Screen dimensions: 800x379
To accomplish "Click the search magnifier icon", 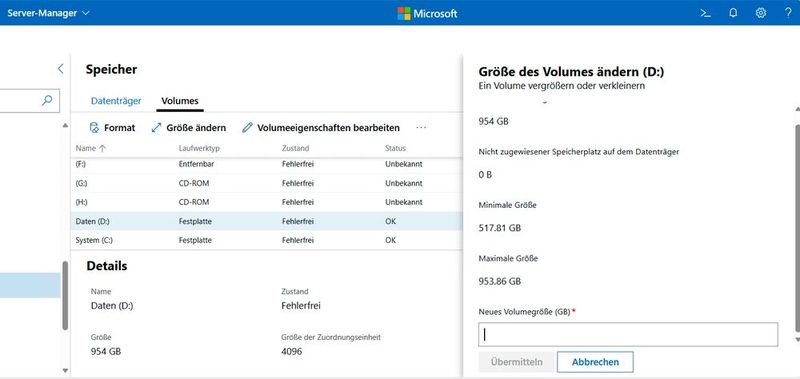I will [x=47, y=100].
